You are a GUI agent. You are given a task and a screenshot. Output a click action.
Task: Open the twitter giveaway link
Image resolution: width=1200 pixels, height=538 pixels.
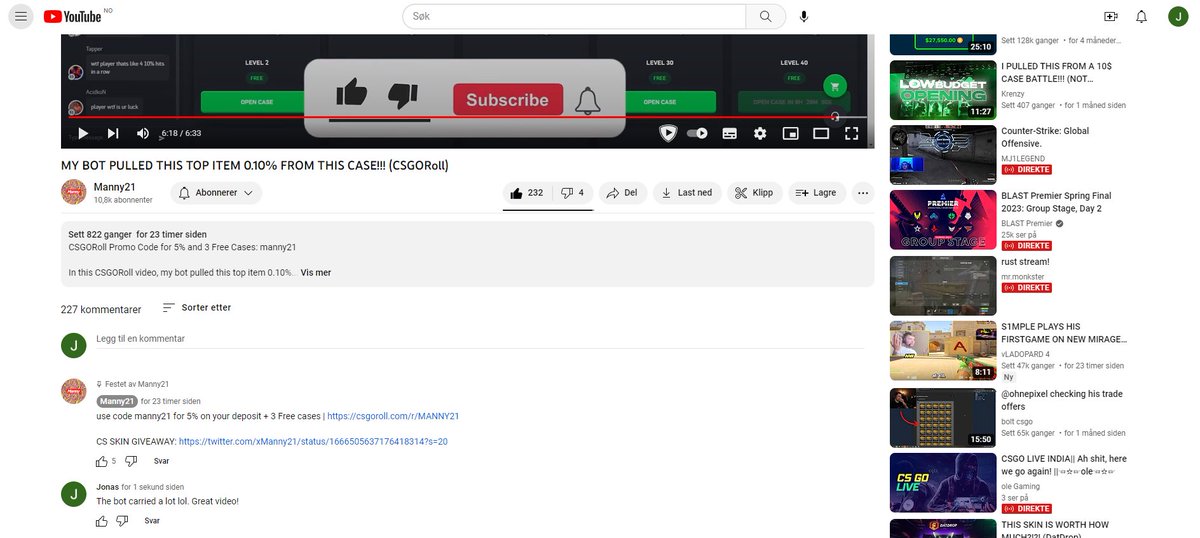click(313, 441)
